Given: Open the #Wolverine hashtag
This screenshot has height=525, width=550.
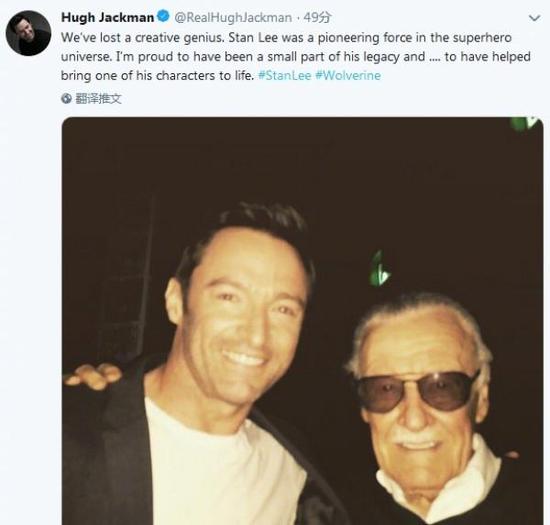Looking at the screenshot, I should pyautogui.click(x=348, y=75).
